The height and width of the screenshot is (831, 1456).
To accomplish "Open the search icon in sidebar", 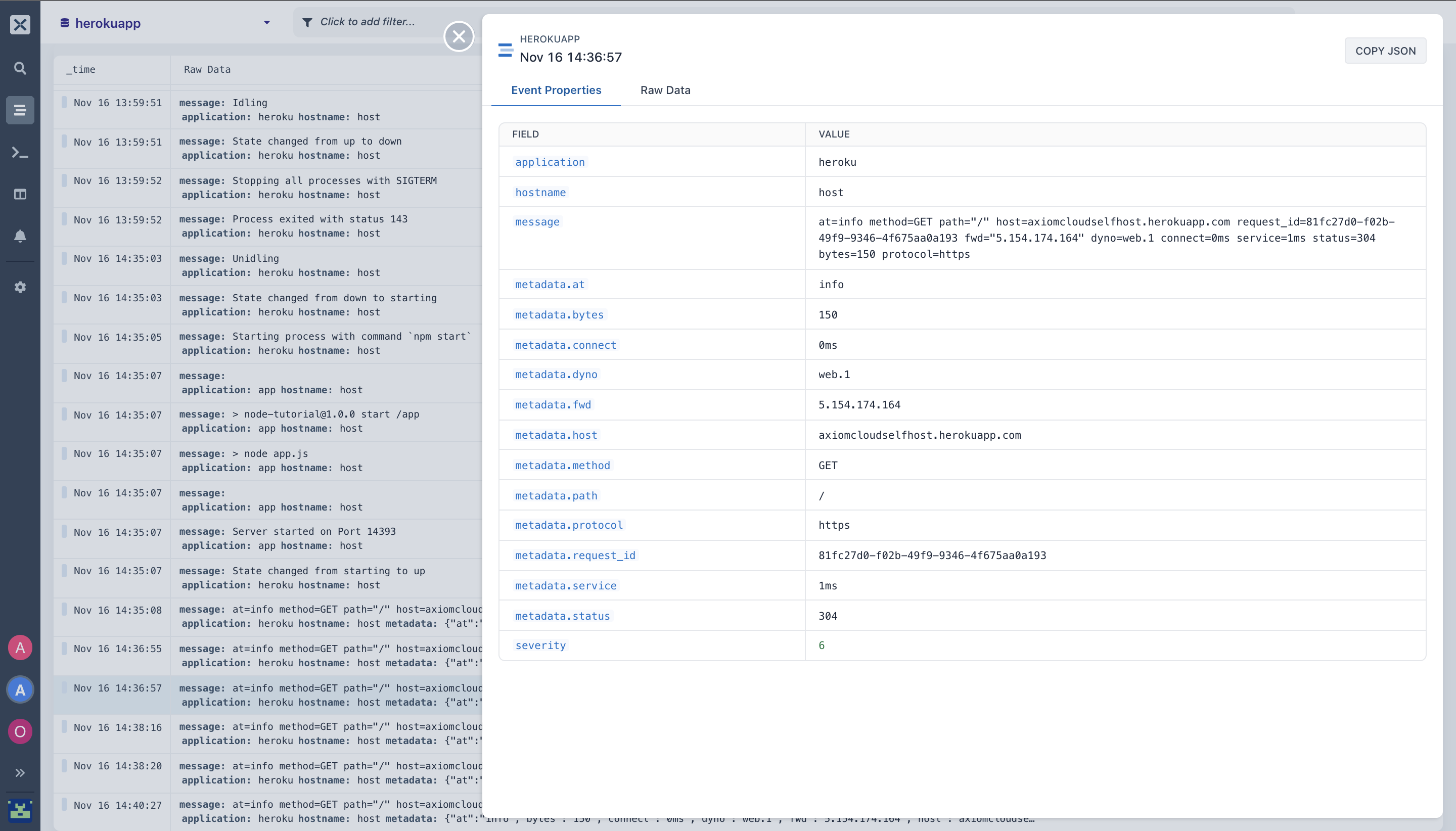I will 20,68.
